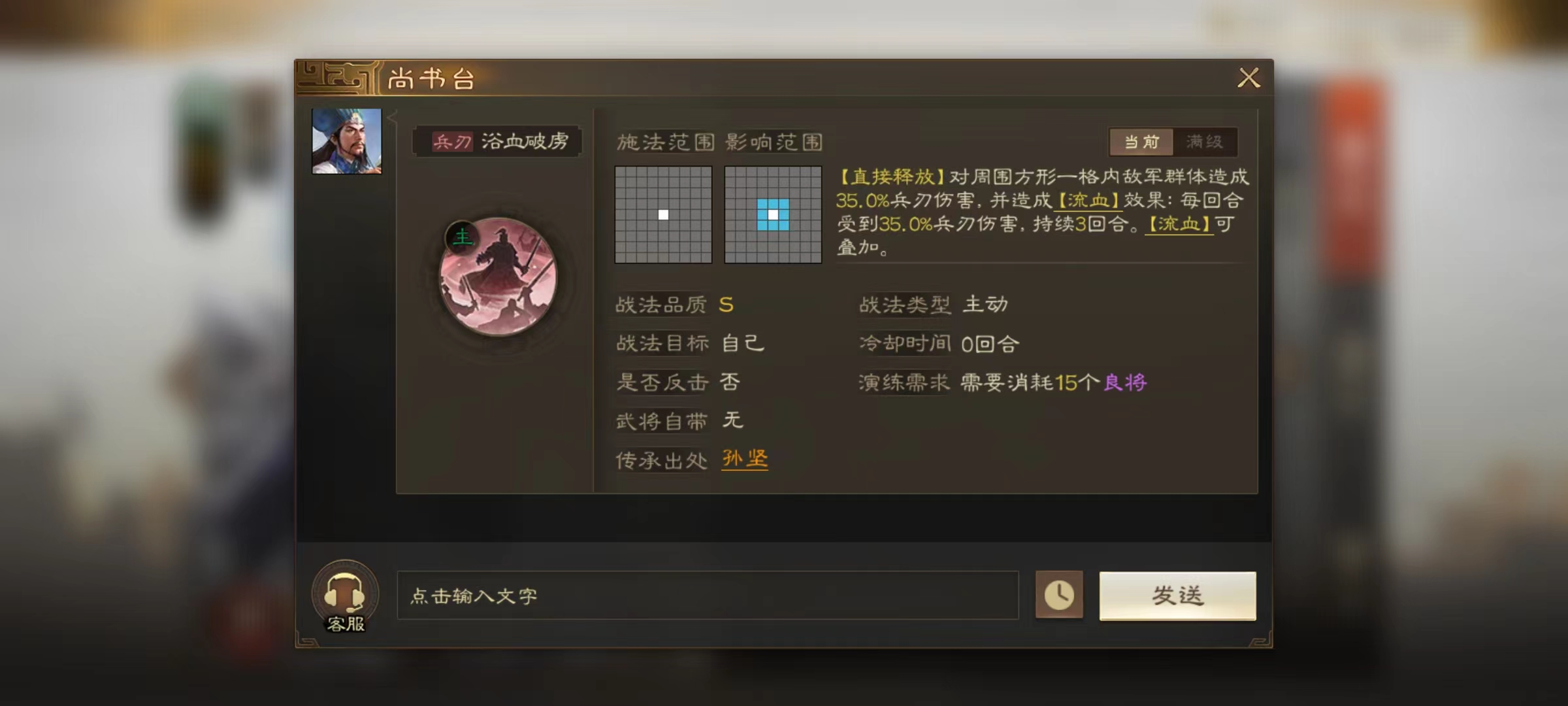Tap the red 兵刃 skill type tag
The height and width of the screenshot is (706, 1568).
point(452,142)
